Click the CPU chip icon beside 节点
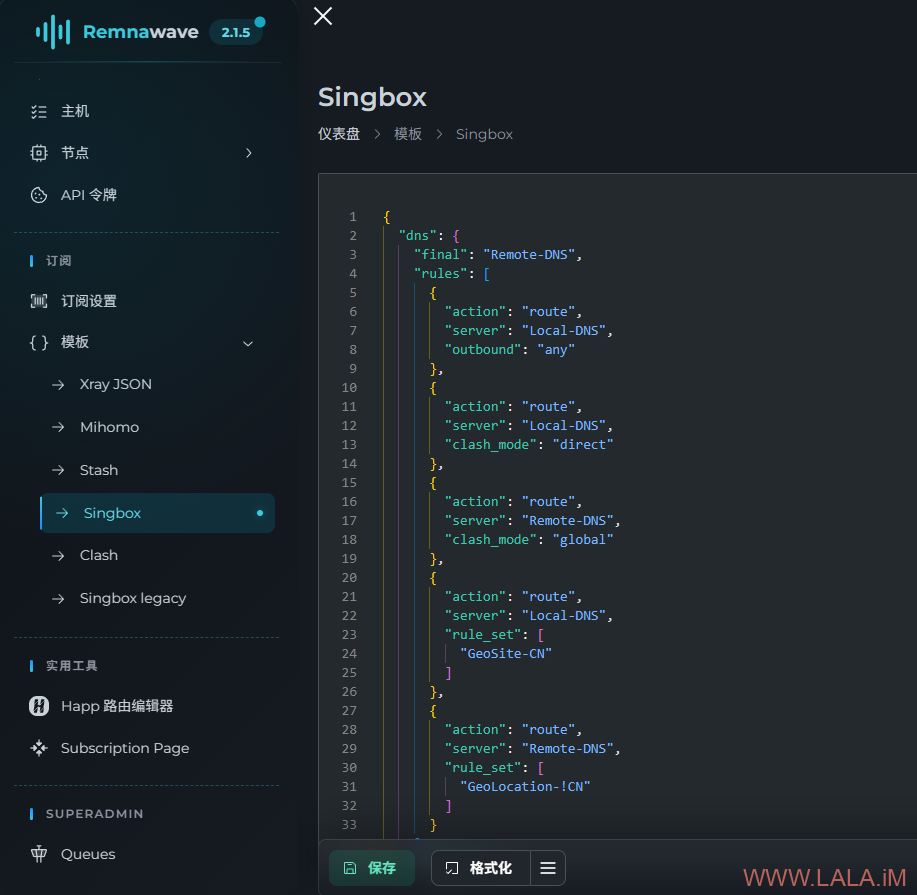Image resolution: width=917 pixels, height=895 pixels. (39, 153)
